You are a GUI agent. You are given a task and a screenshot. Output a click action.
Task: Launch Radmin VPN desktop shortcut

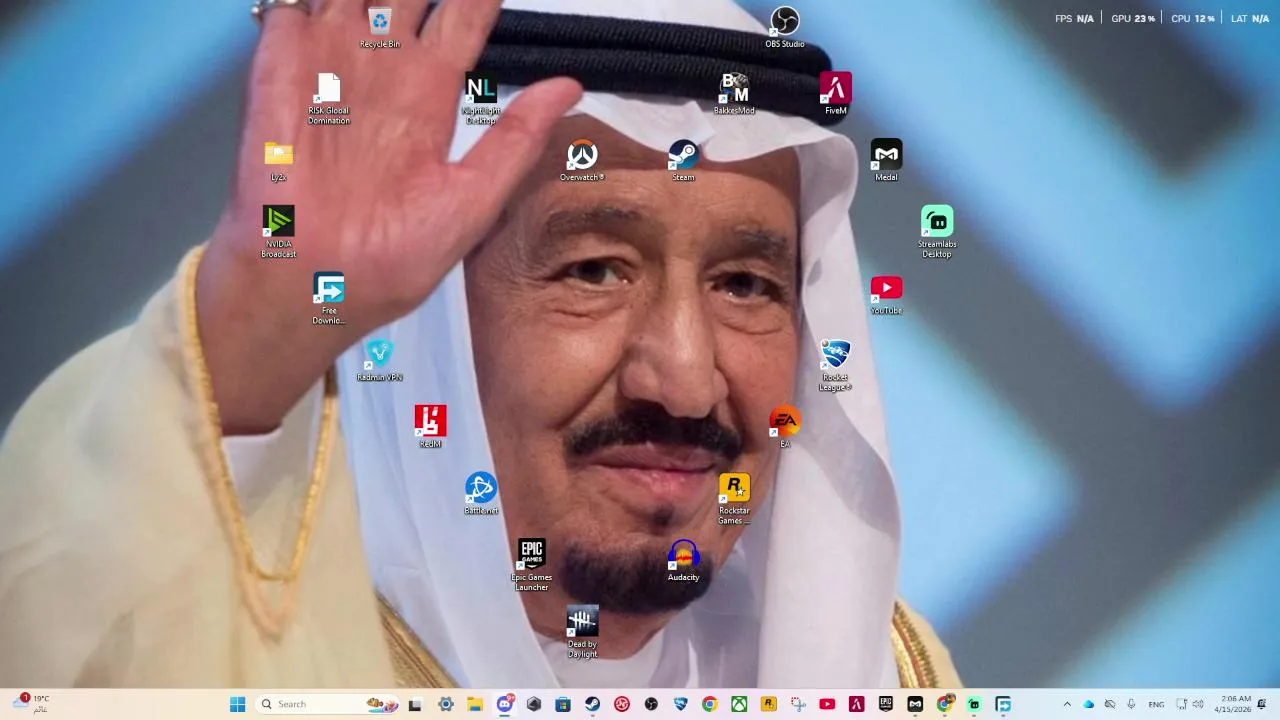[380, 361]
